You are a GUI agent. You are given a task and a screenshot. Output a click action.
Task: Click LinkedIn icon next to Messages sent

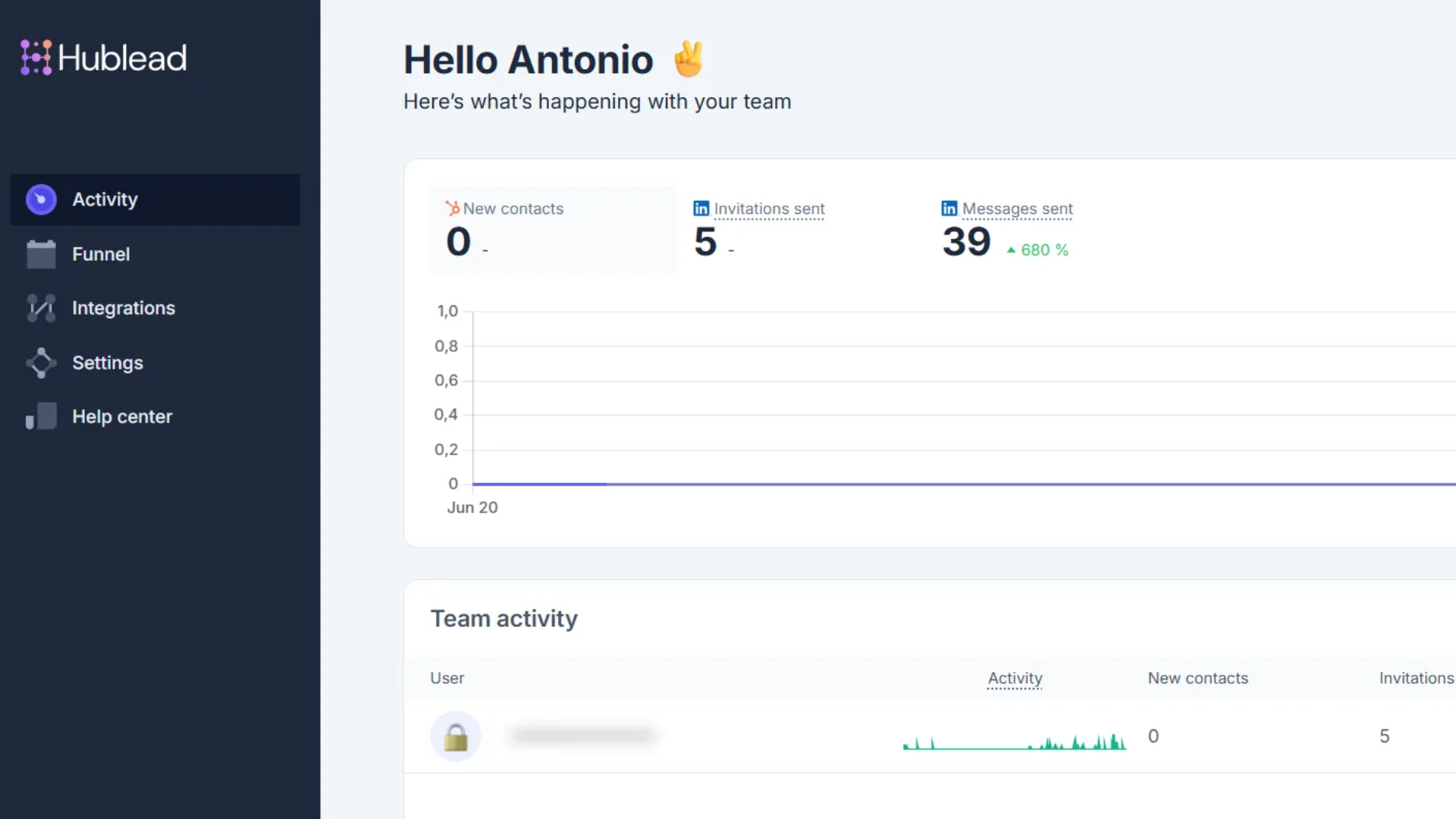click(x=949, y=208)
